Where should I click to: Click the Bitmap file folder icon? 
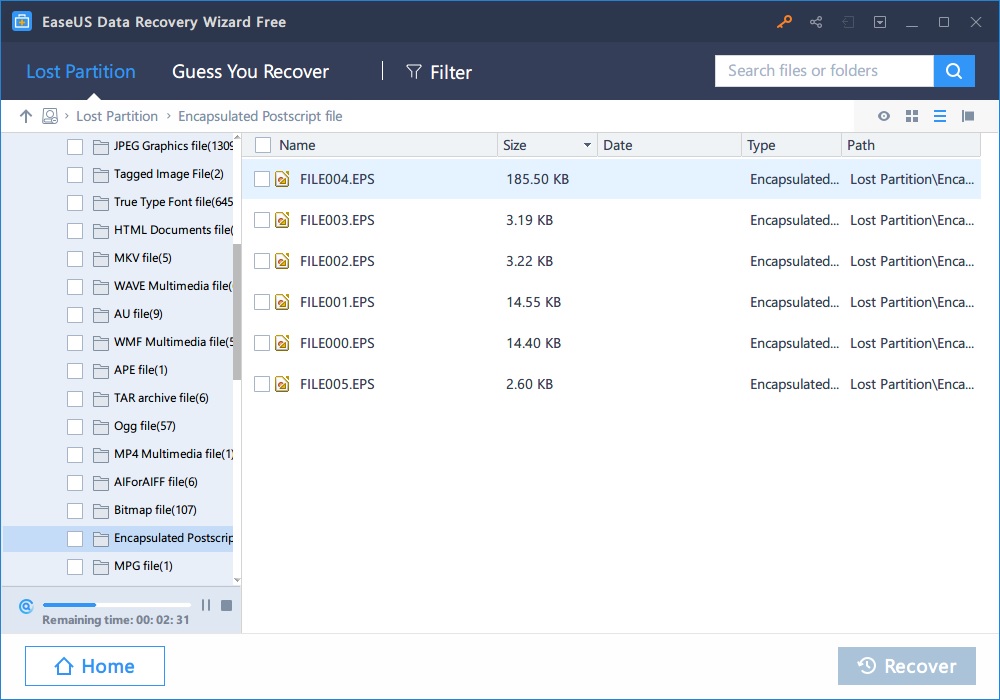pos(101,511)
